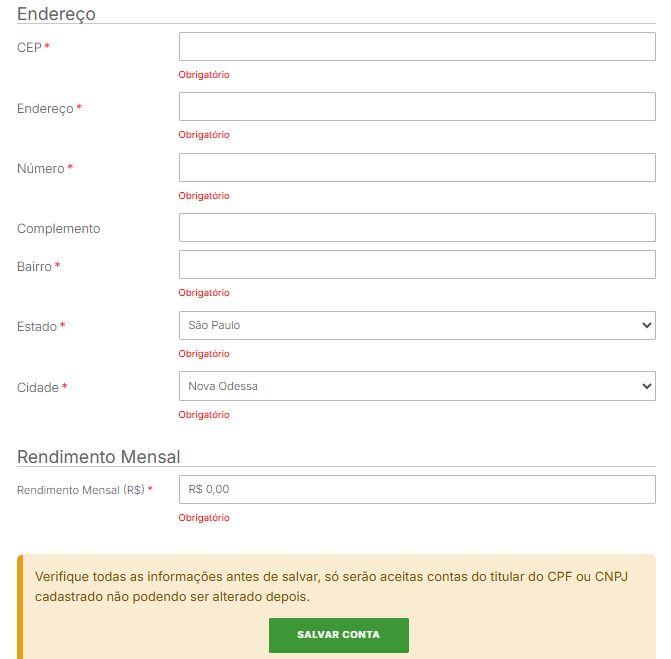Click the Cidade field label
Screen dimensions: 671x659
(38, 388)
